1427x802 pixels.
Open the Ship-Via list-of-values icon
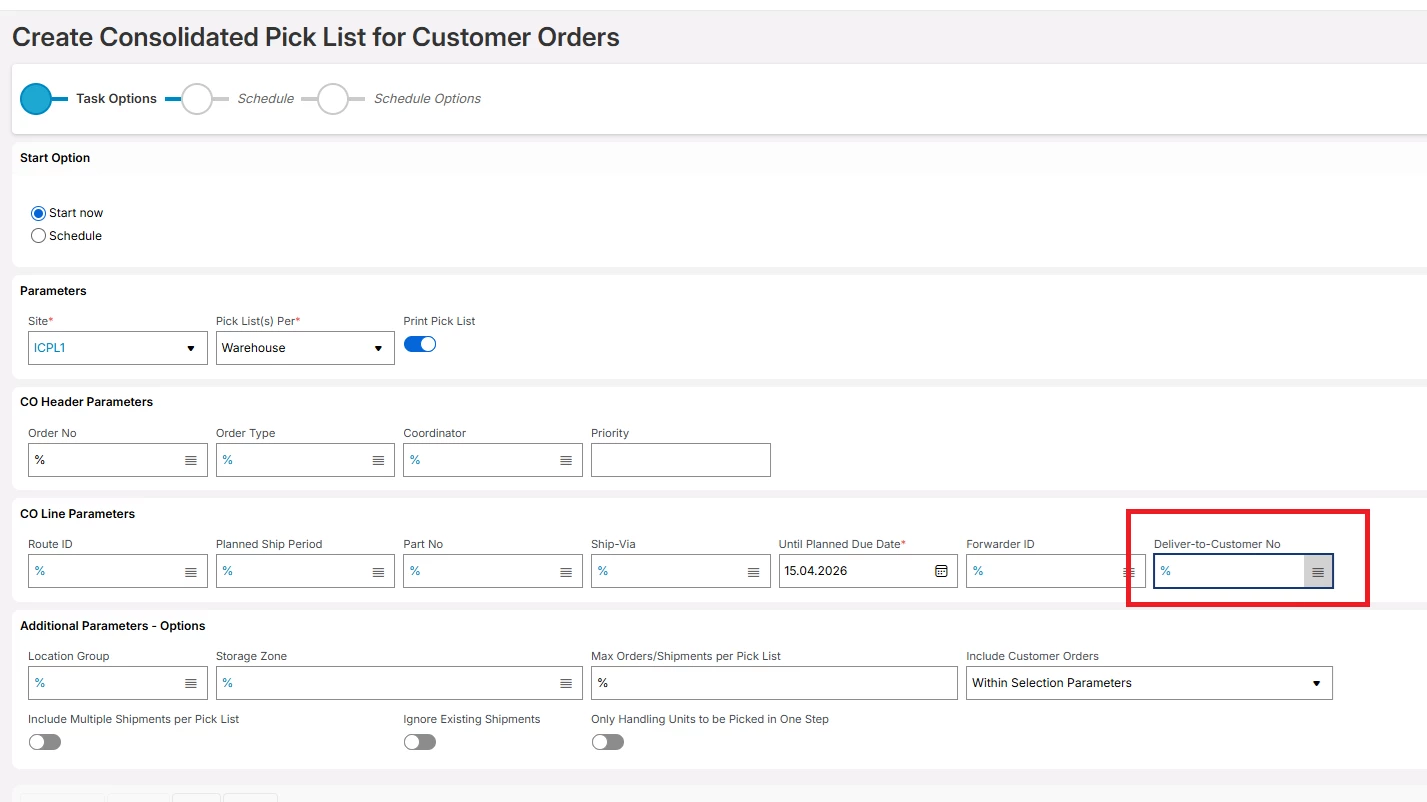click(x=753, y=572)
